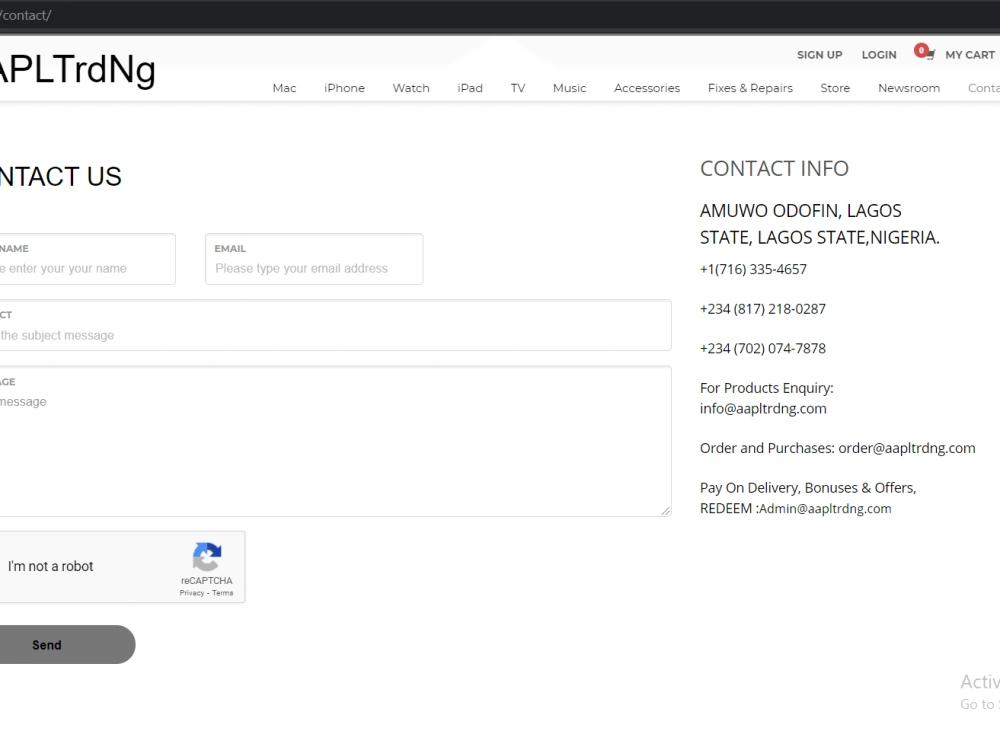Open MY CART link
The height and width of the screenshot is (750, 1000).
pos(970,55)
